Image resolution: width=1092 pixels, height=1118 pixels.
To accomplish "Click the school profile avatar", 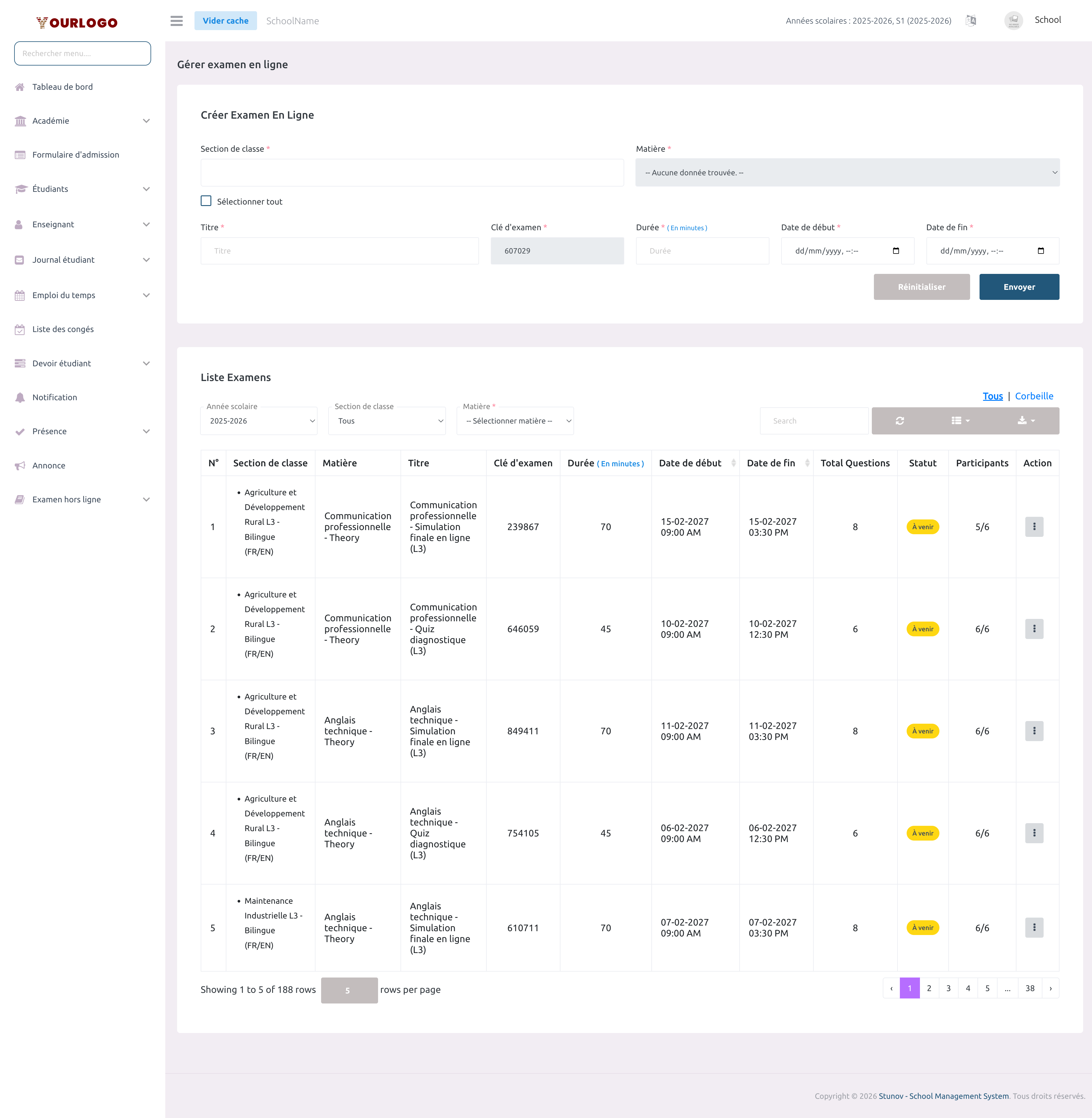I will (x=1013, y=21).
